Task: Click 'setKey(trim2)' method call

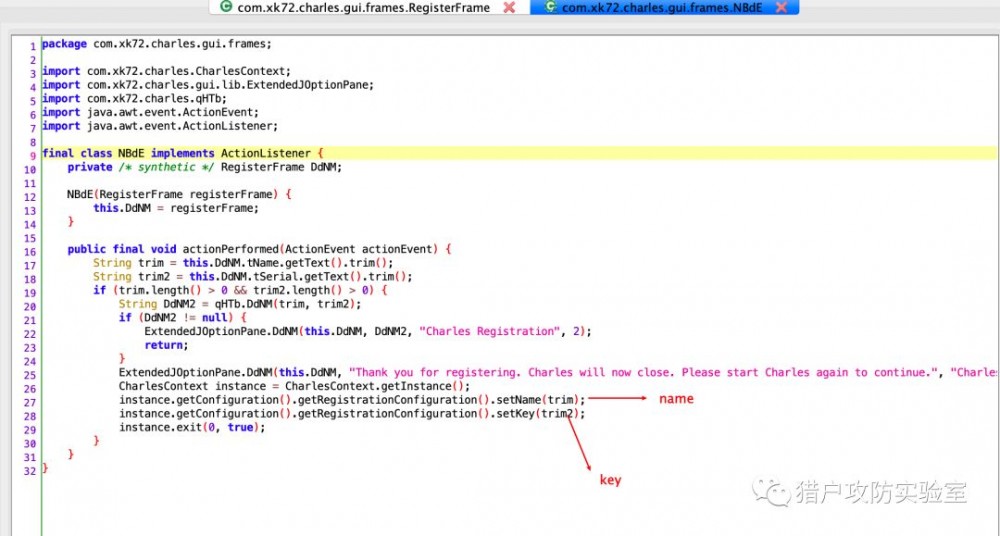Action: point(538,413)
